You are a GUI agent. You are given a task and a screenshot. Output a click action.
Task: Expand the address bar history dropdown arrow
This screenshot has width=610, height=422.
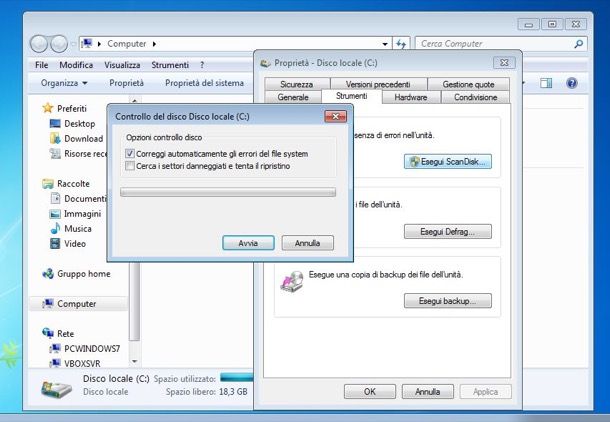click(x=385, y=44)
